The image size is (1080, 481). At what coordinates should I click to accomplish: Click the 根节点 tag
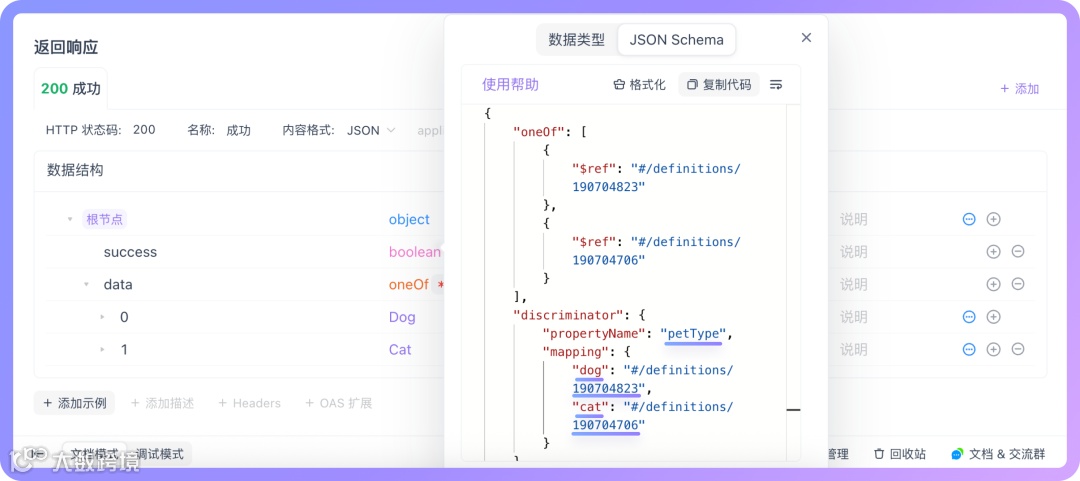(105, 220)
